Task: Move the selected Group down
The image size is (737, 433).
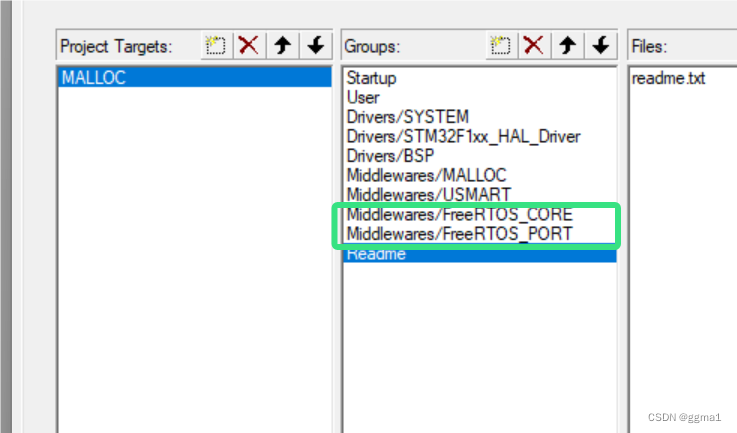Action: 600,46
